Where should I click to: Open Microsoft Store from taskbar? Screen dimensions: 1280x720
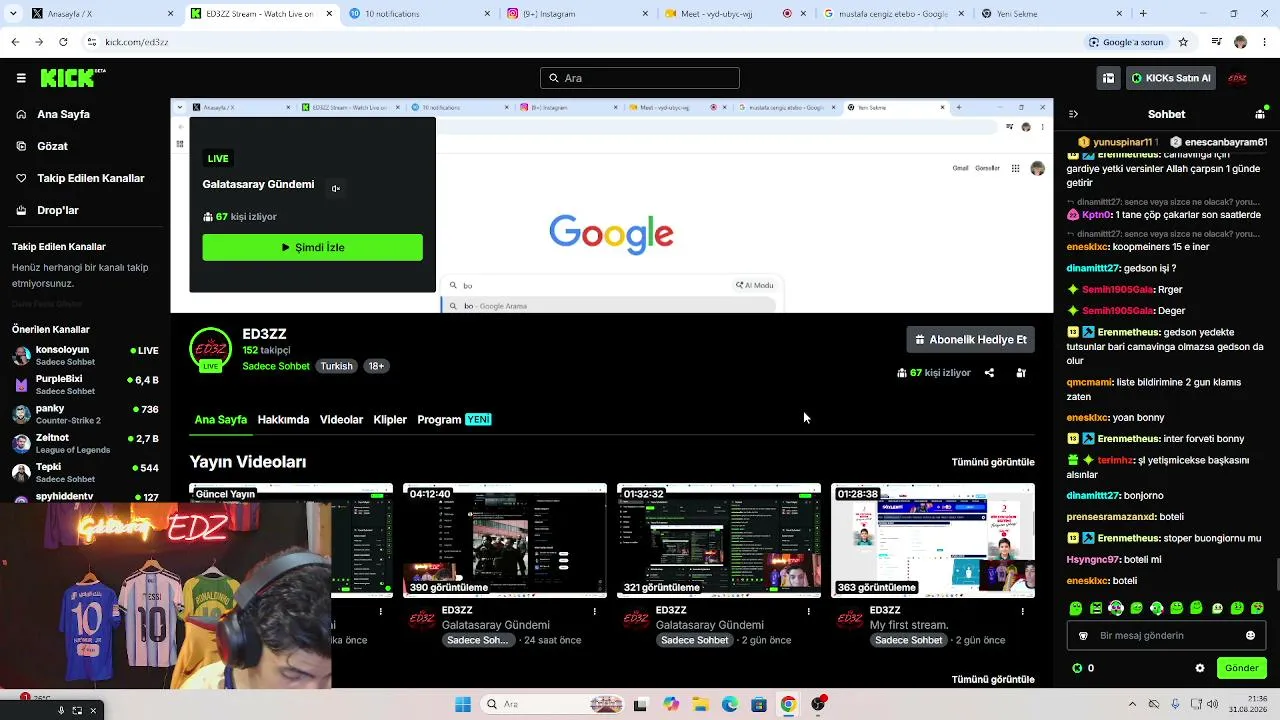point(759,704)
